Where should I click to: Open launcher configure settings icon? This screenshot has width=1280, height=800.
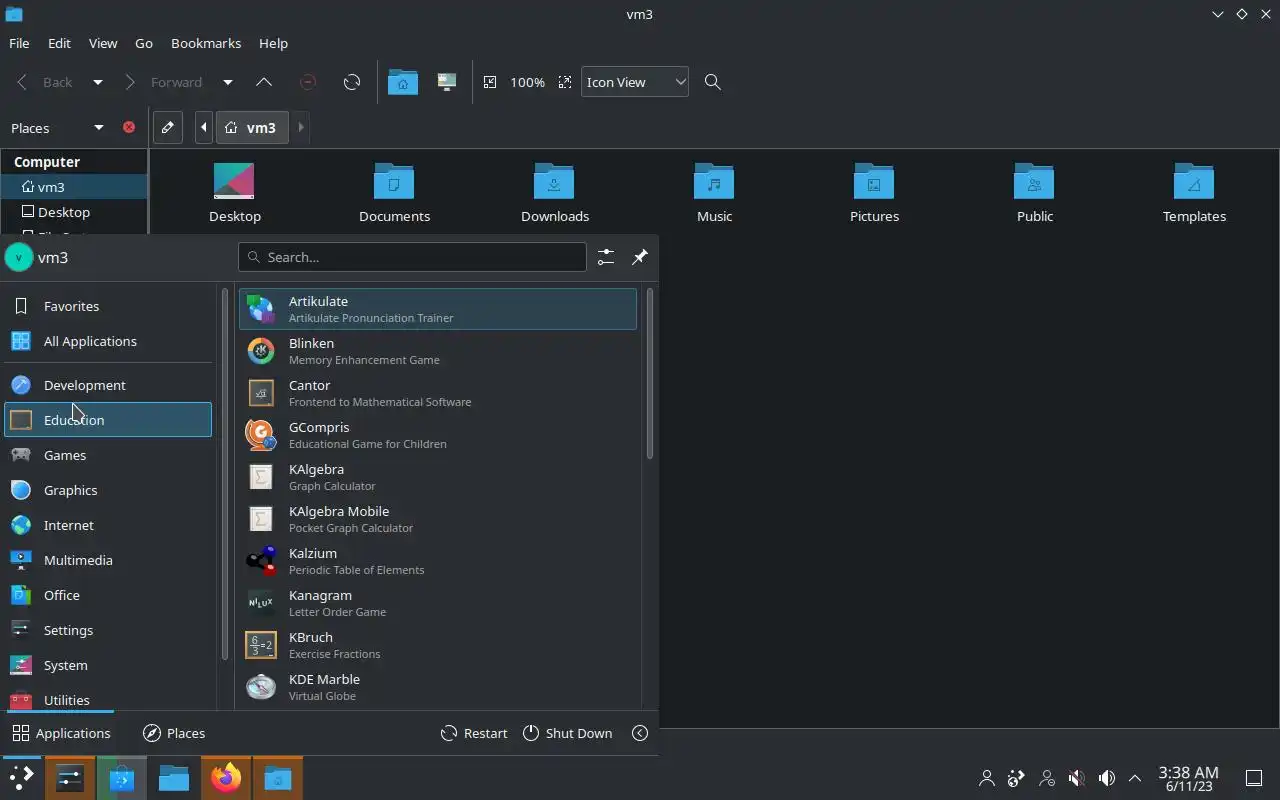point(606,257)
